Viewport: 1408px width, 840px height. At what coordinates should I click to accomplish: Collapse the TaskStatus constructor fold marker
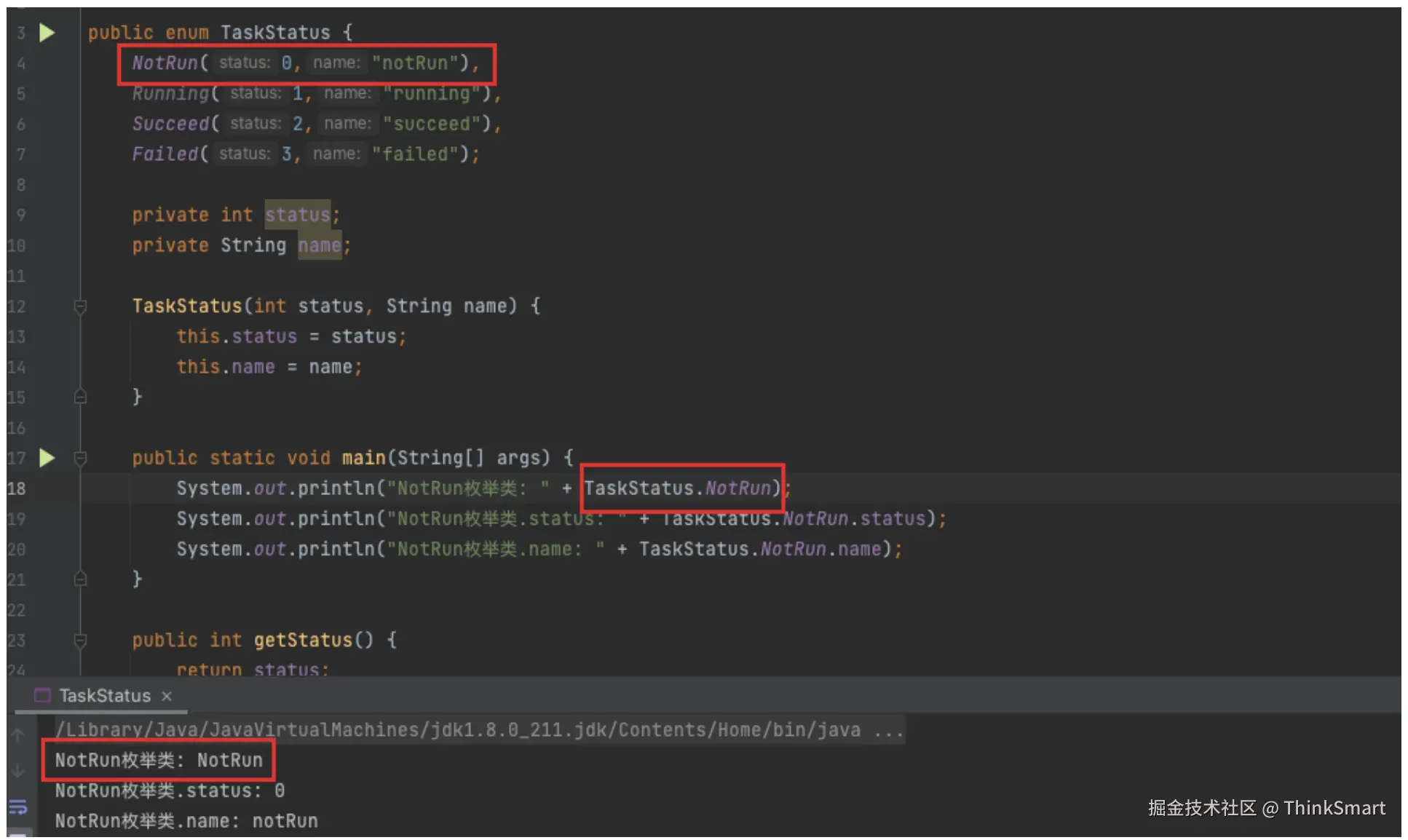tap(81, 306)
